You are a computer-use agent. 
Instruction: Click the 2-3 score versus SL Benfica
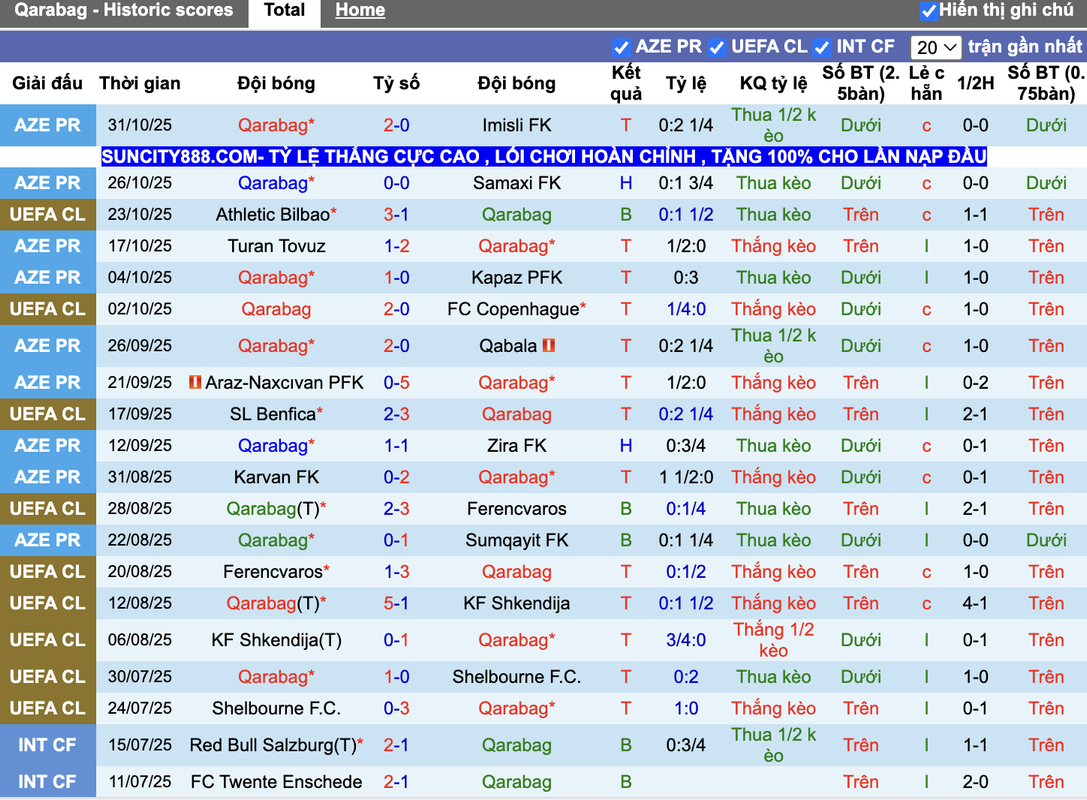pyautogui.click(x=397, y=414)
